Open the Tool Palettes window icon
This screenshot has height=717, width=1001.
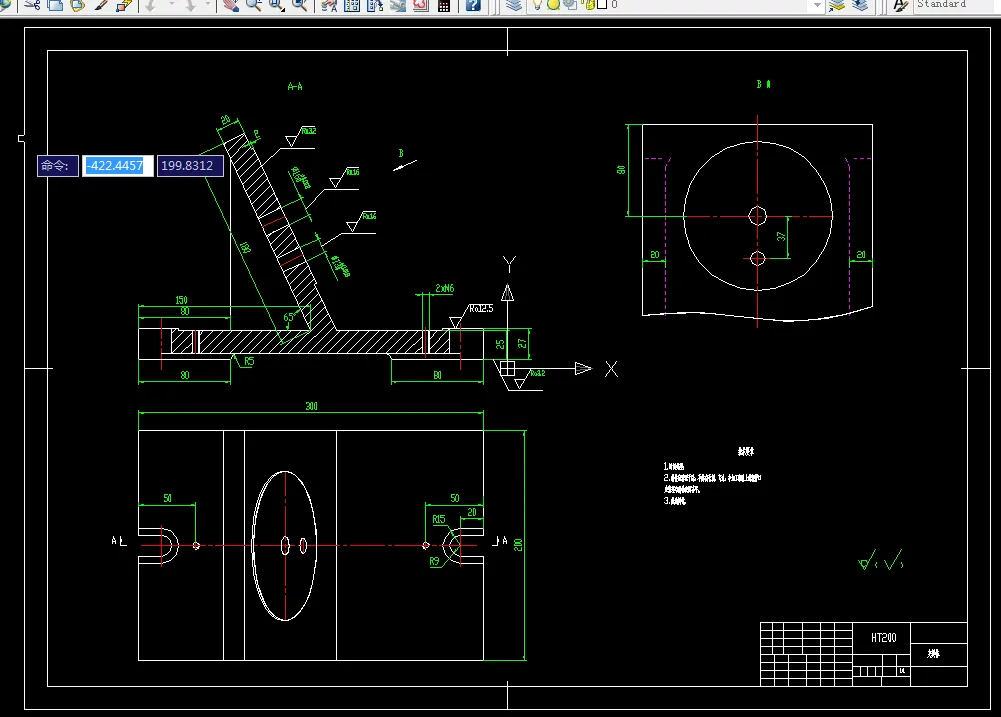click(x=375, y=5)
